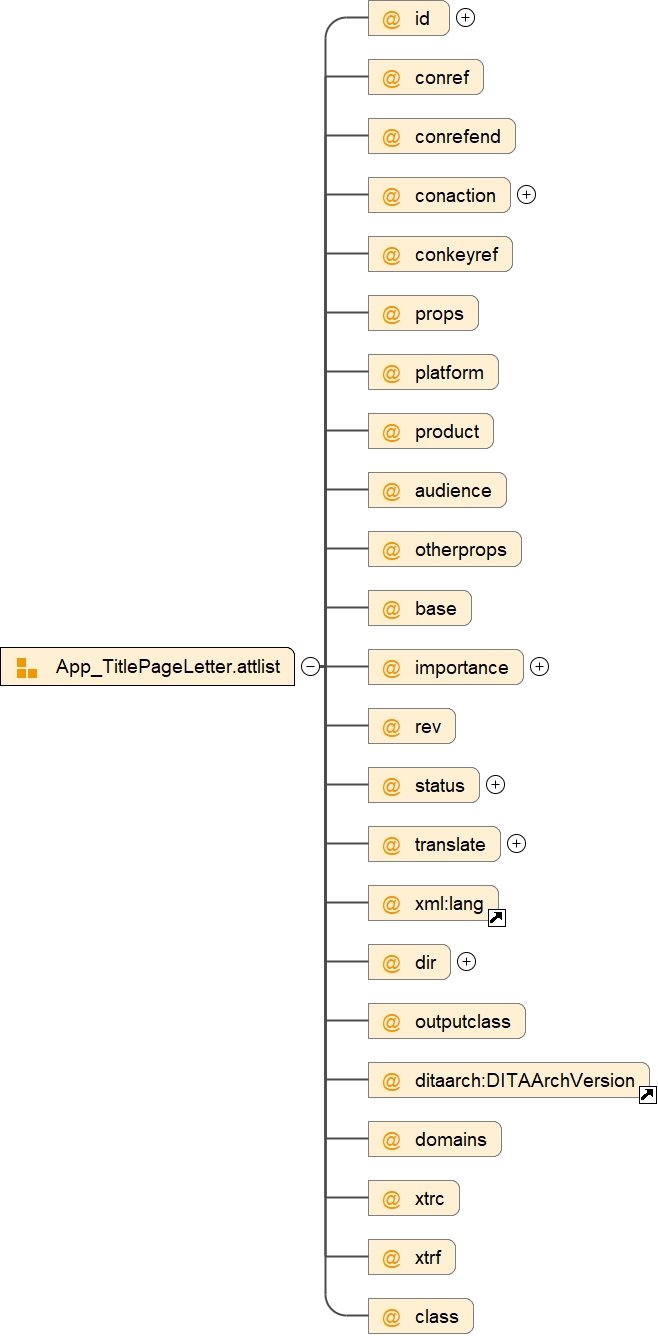
Task: Expand the conaction attribute node
Action: 527,195
